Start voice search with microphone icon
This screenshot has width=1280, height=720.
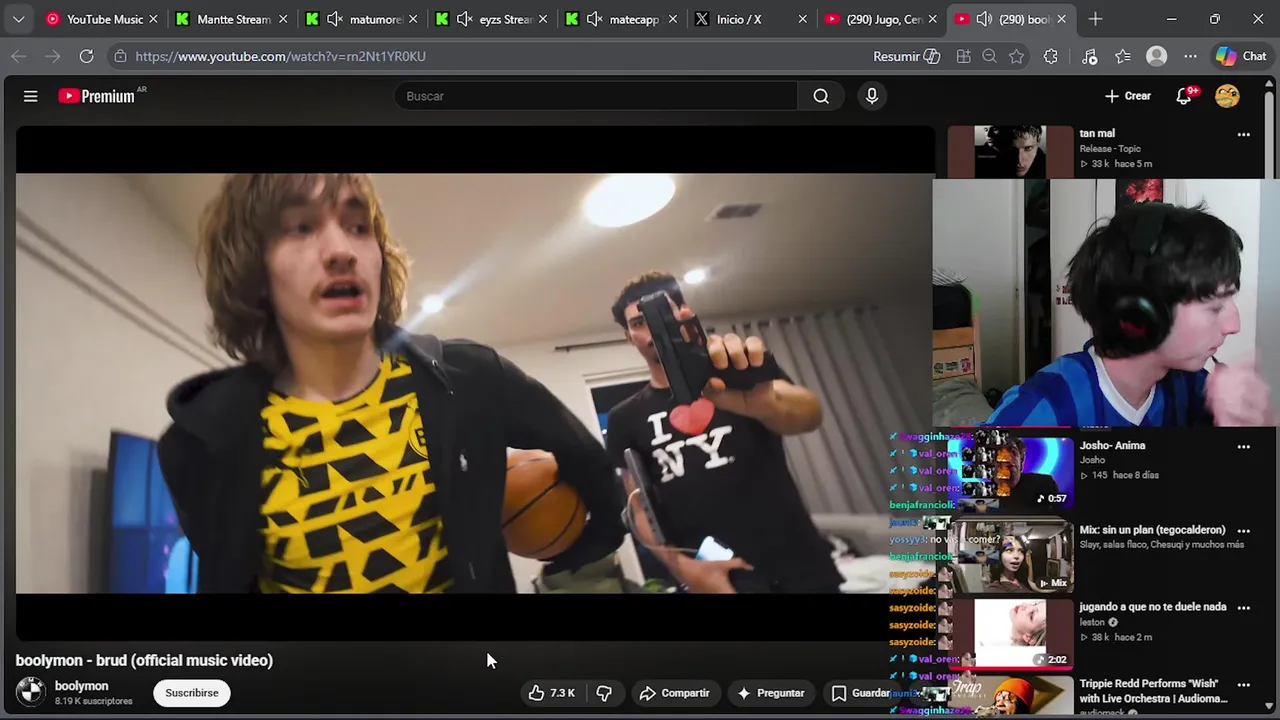point(872,96)
